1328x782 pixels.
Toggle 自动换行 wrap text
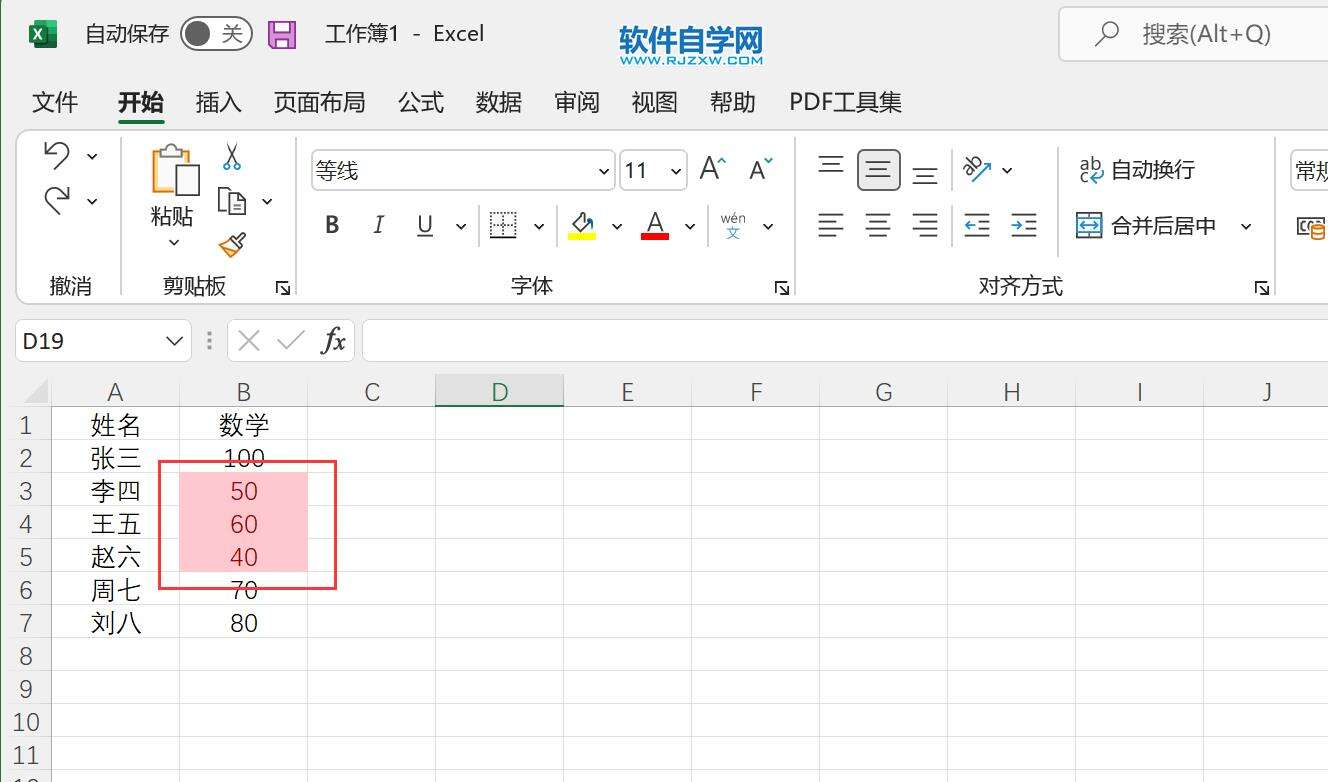point(1136,170)
